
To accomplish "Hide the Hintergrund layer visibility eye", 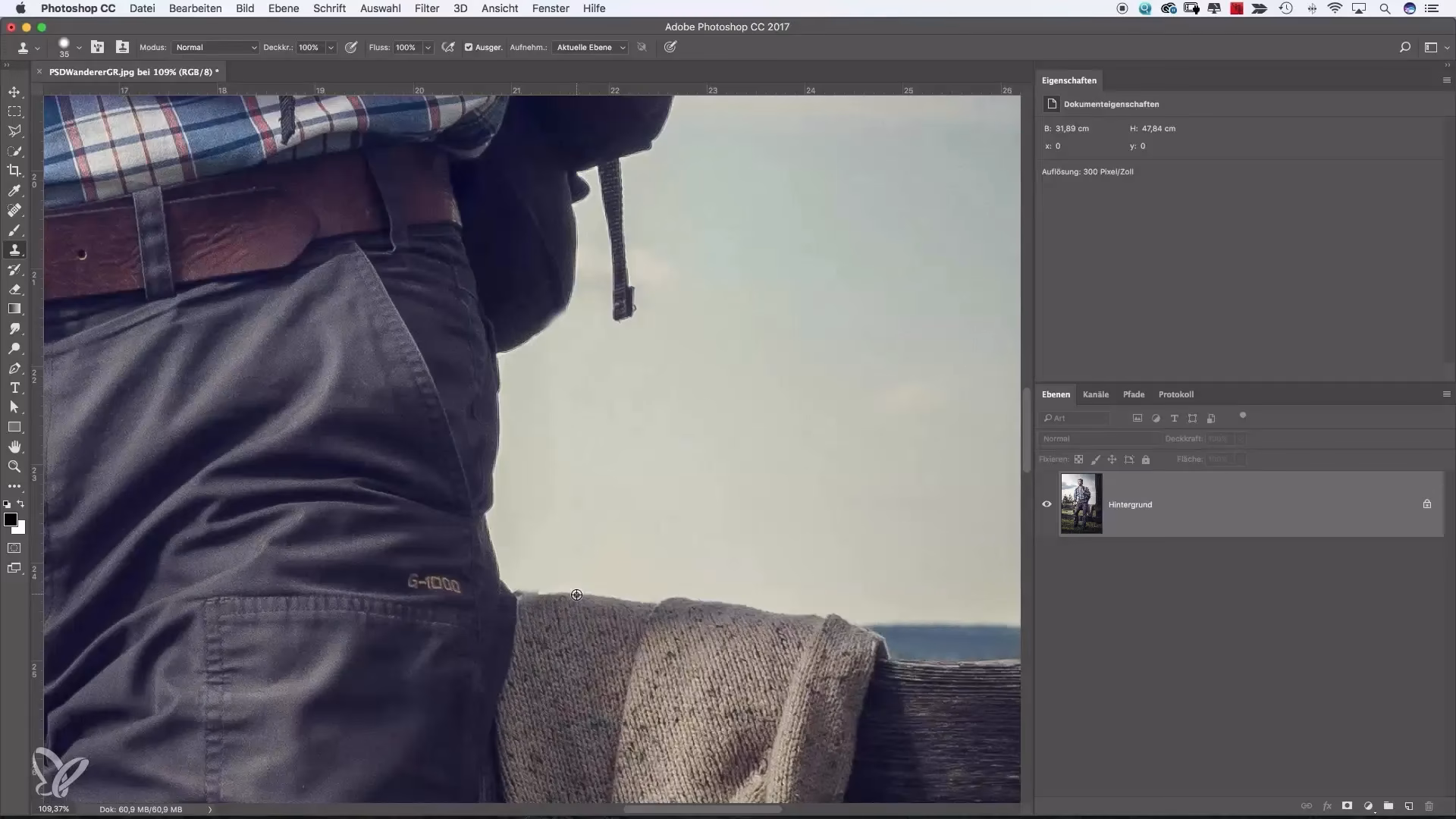I will coord(1046,504).
